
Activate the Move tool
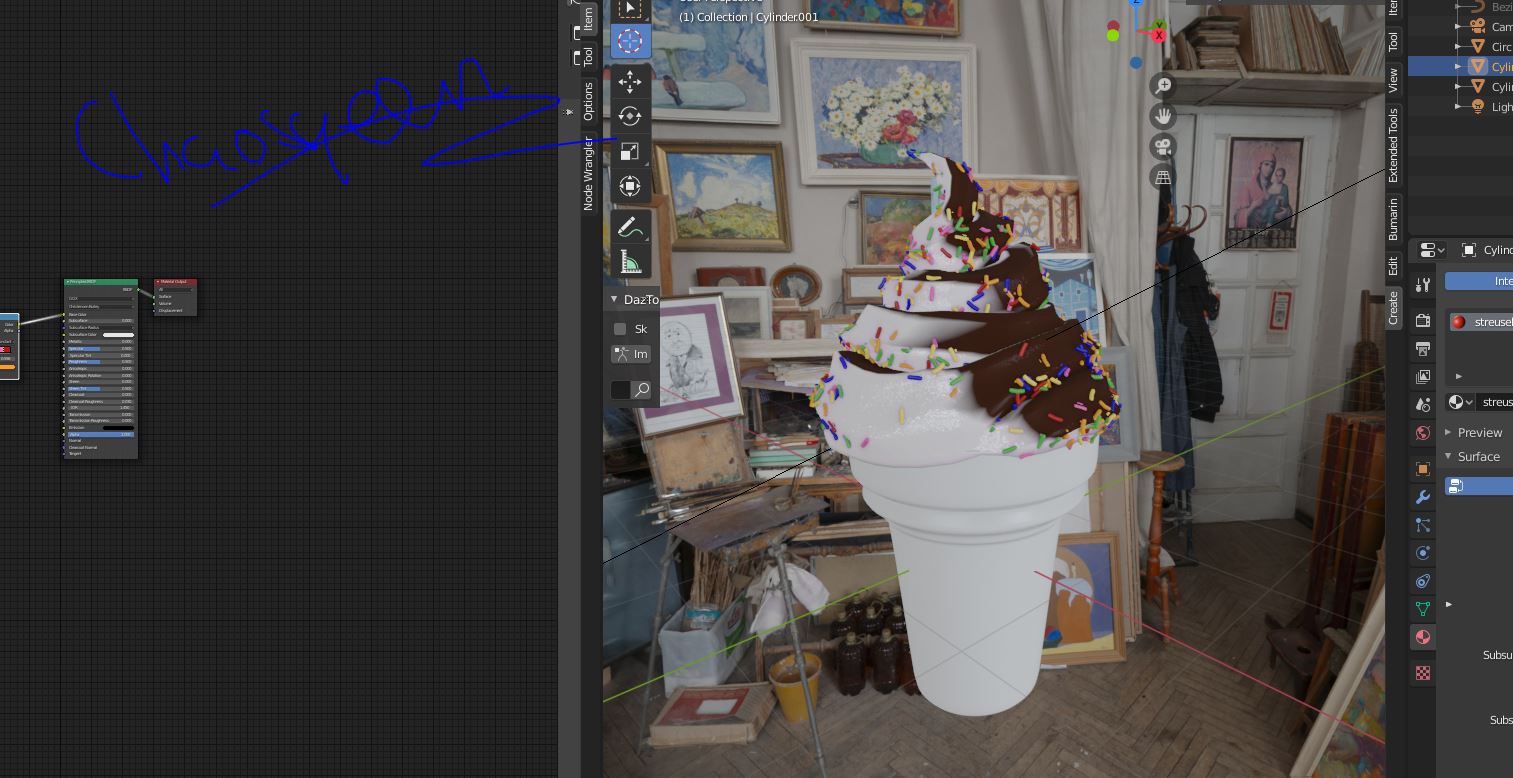click(629, 81)
